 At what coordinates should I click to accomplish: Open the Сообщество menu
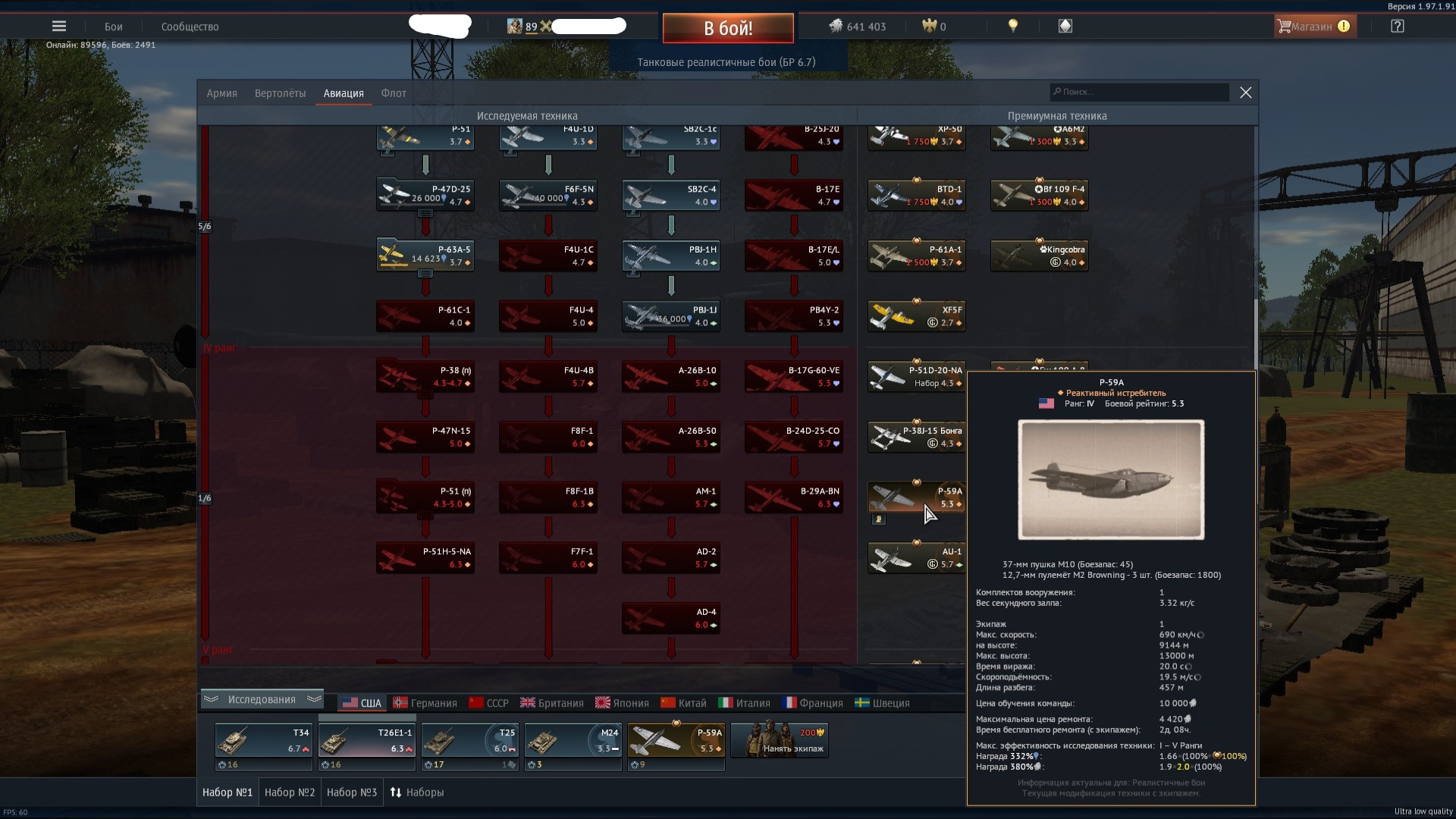[x=190, y=27]
